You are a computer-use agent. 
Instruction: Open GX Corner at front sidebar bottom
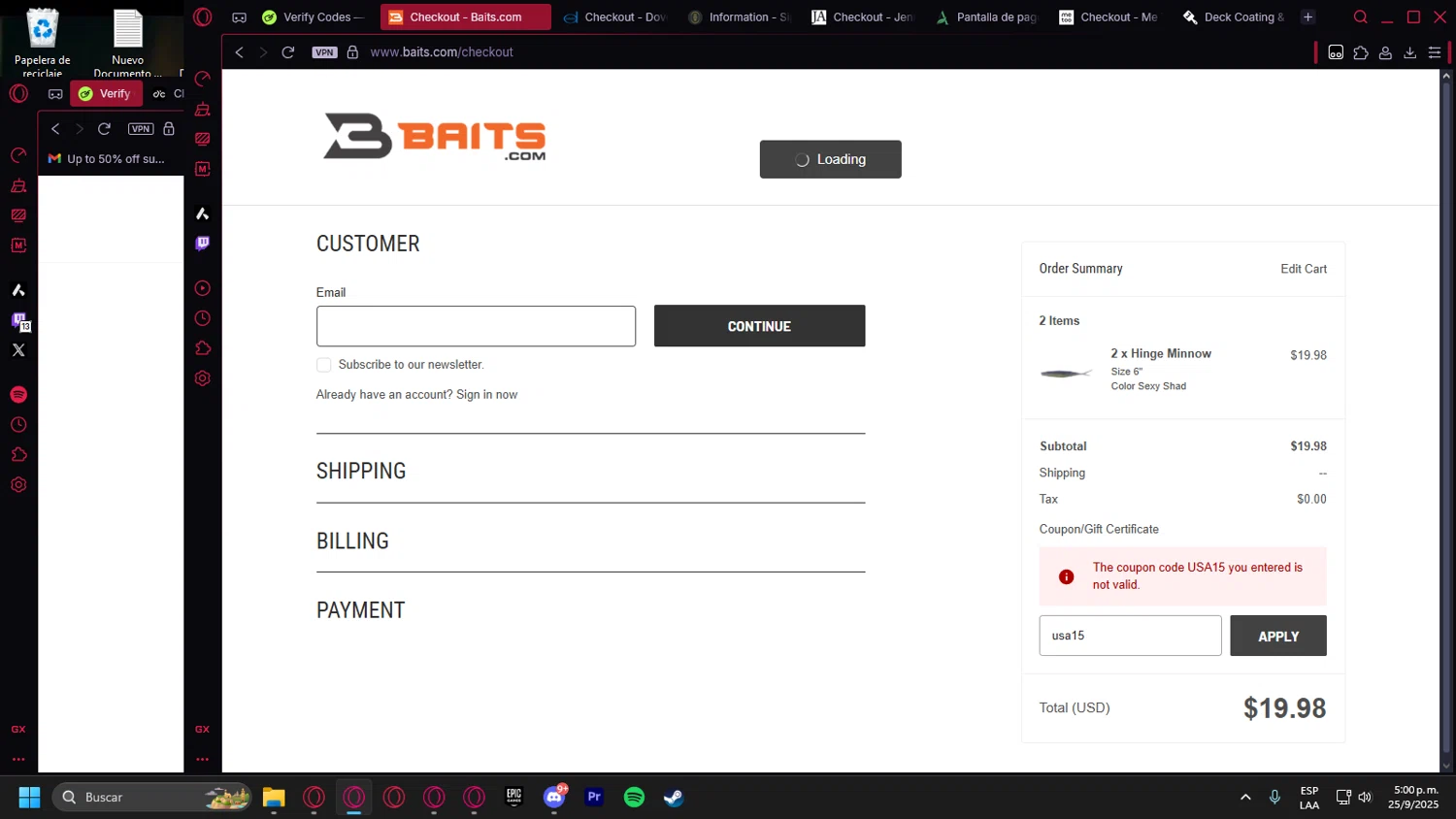pyautogui.click(x=202, y=729)
